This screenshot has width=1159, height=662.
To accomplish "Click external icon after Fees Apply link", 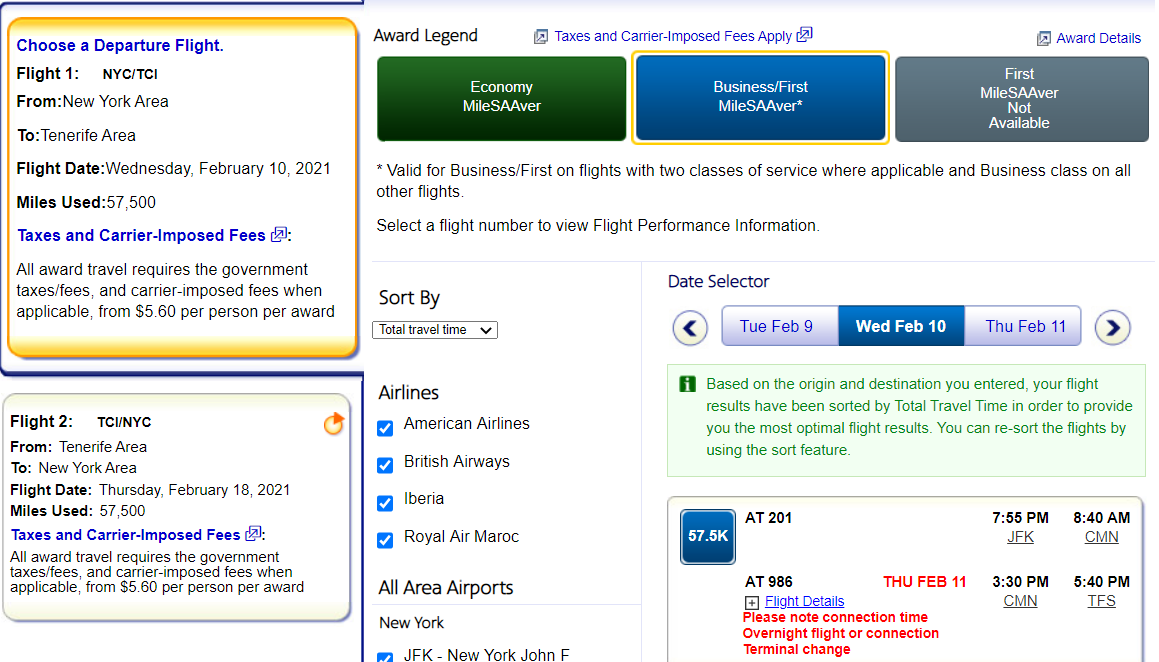I will pyautogui.click(x=804, y=35).
